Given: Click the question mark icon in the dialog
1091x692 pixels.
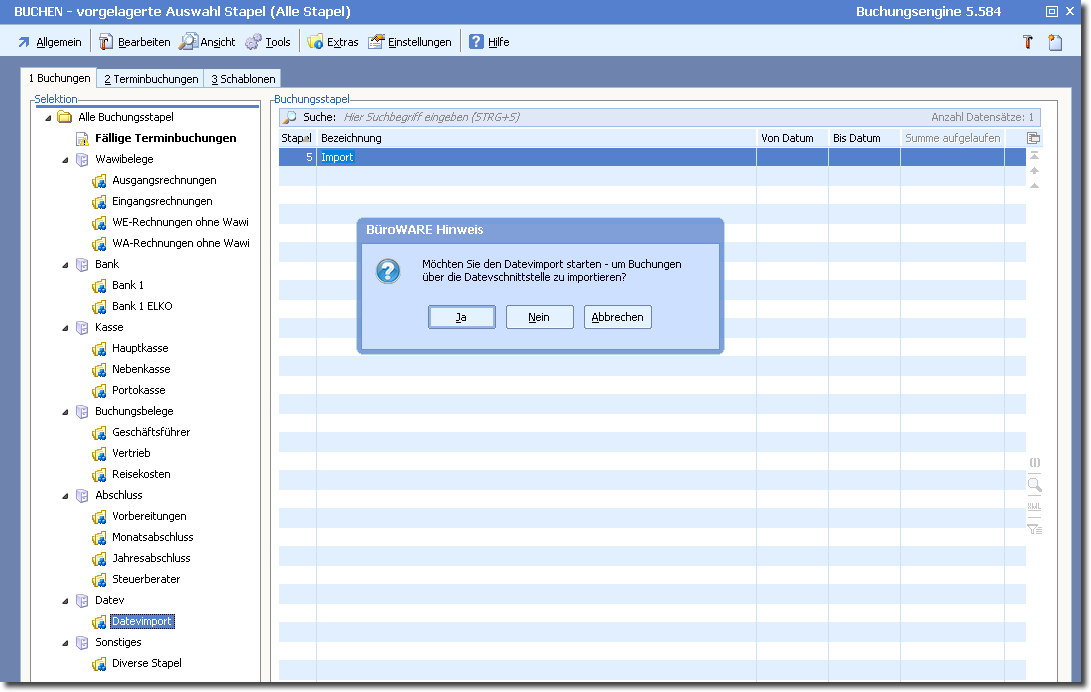Looking at the screenshot, I should (388, 271).
